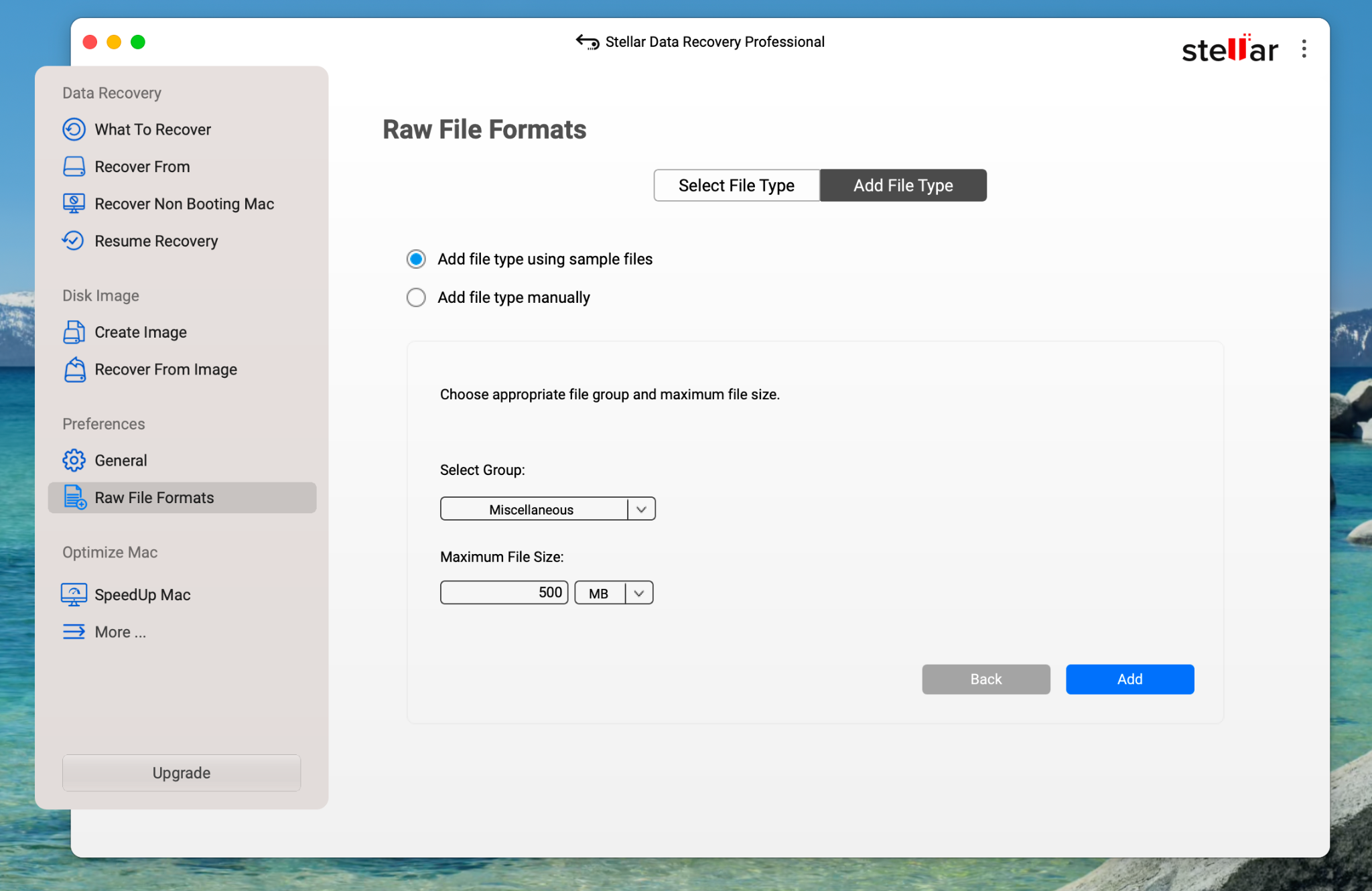Click the Stellar logo
The width and height of the screenshot is (1372, 891).
[1230, 48]
